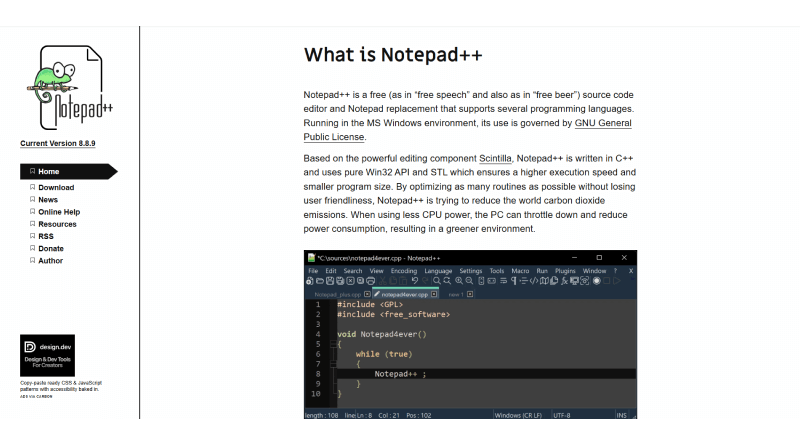Follow the Scintilla hyperlink
Image resolution: width=800 pixels, height=445 pixels.
pos(495,158)
